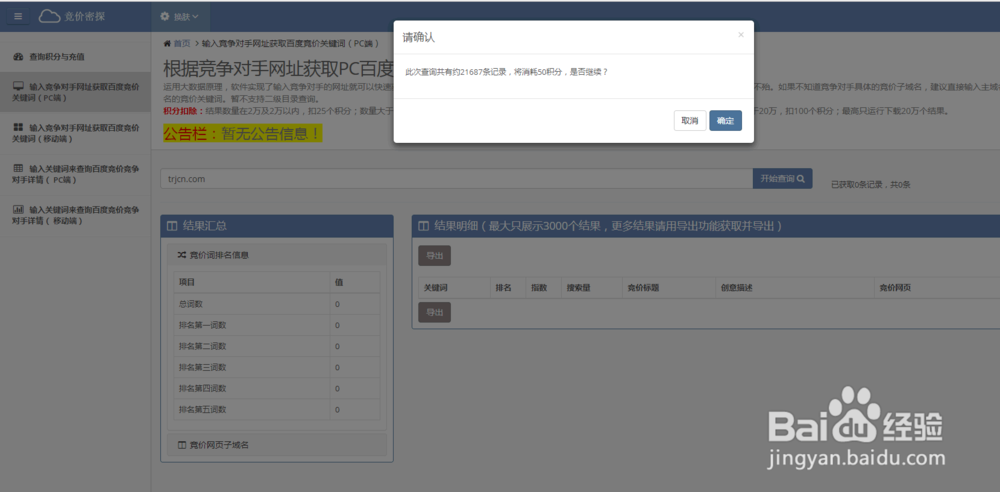Screen dimensions: 1000x492
Task: Close the 请确认 dialog with X
Action: tap(740, 35)
